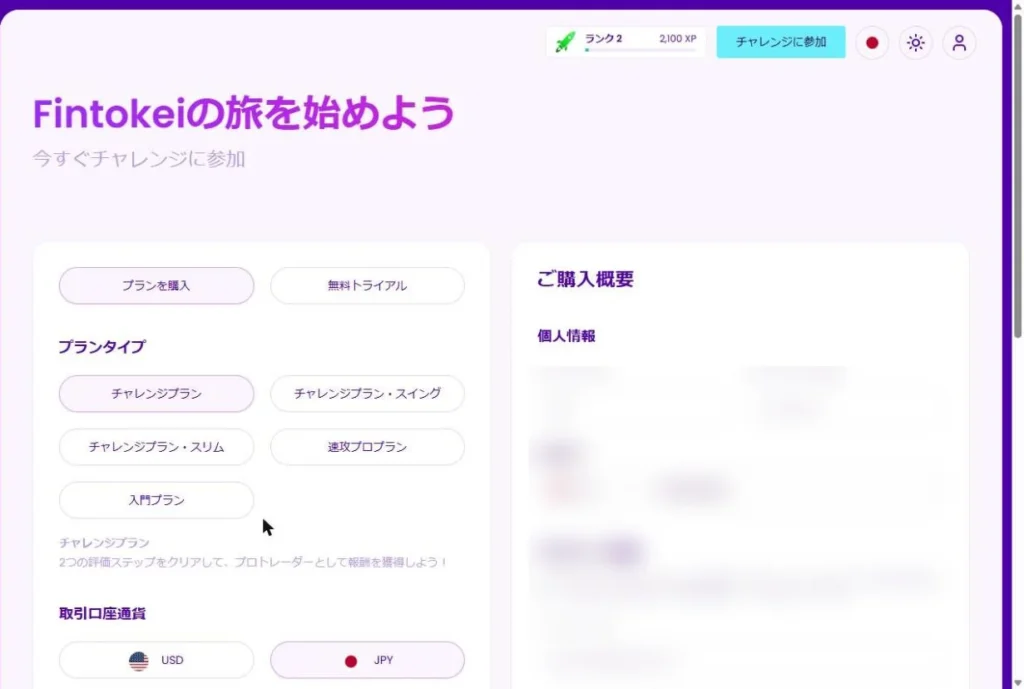Click the rank XP progress bar
The image size is (1024, 689).
click(x=640, y=50)
